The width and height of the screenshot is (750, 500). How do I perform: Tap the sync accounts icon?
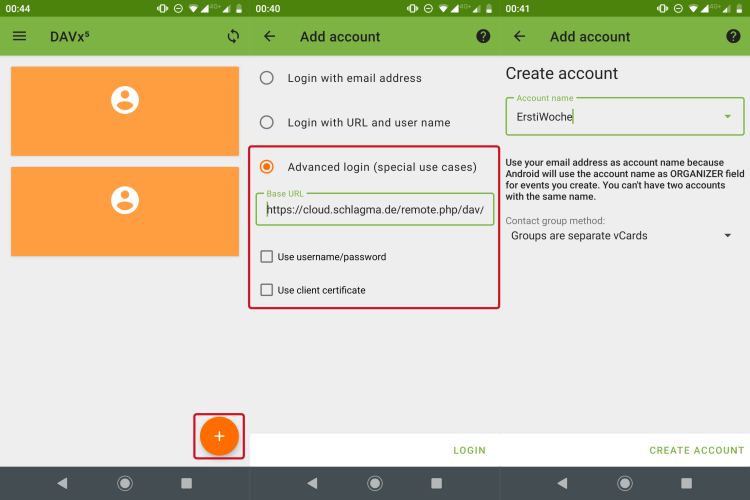(x=233, y=36)
